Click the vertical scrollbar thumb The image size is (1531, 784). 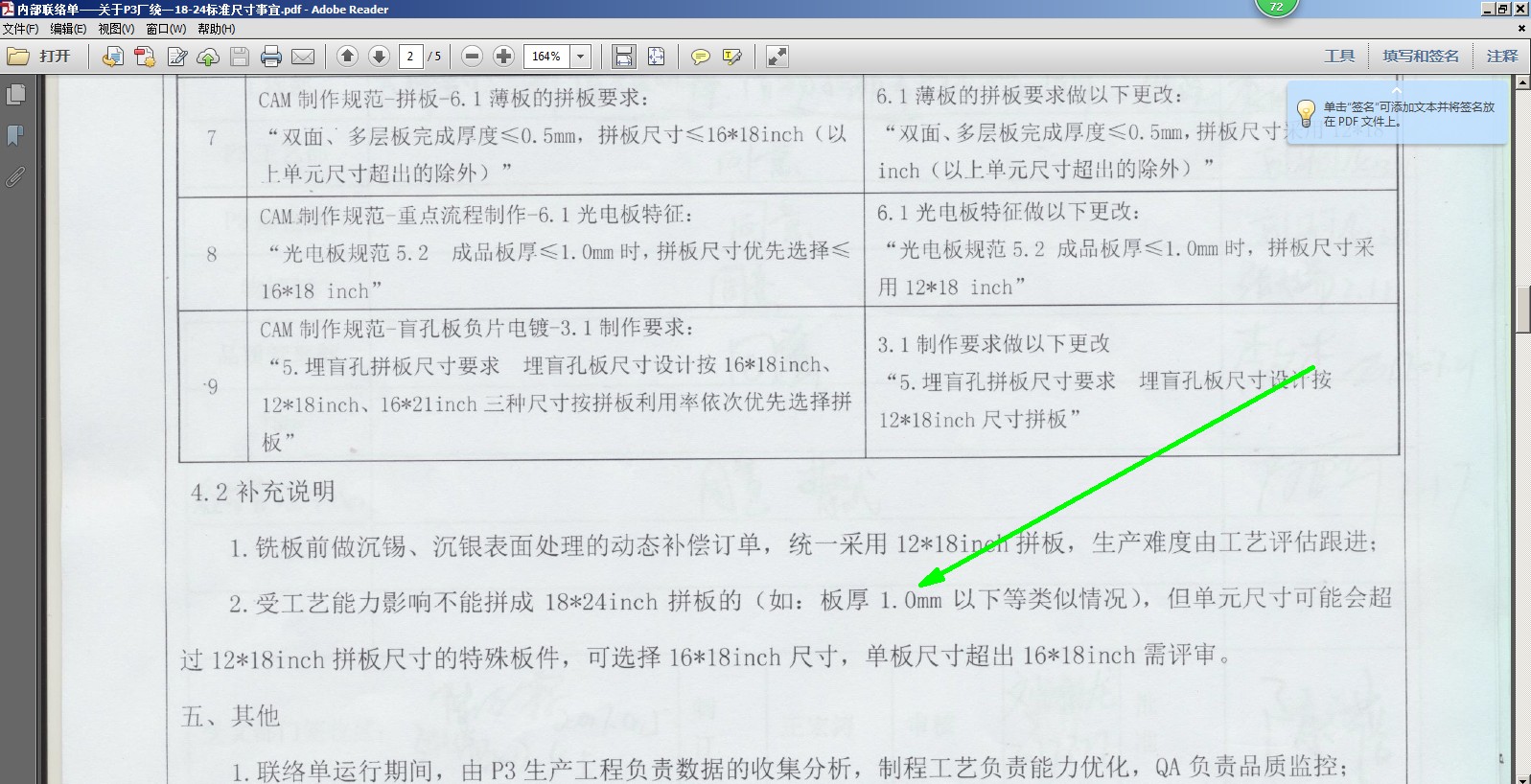pyautogui.click(x=1522, y=310)
